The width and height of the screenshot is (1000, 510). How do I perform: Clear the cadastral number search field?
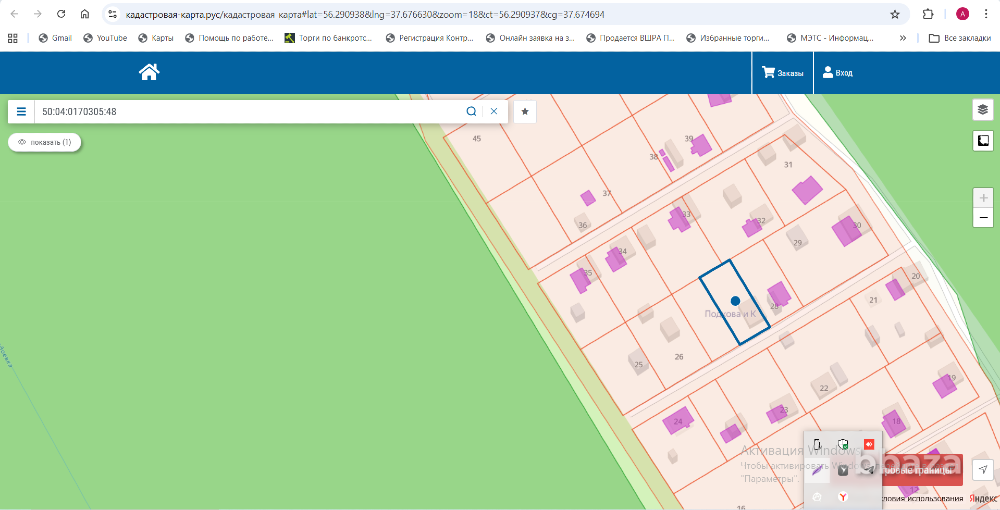[493, 112]
